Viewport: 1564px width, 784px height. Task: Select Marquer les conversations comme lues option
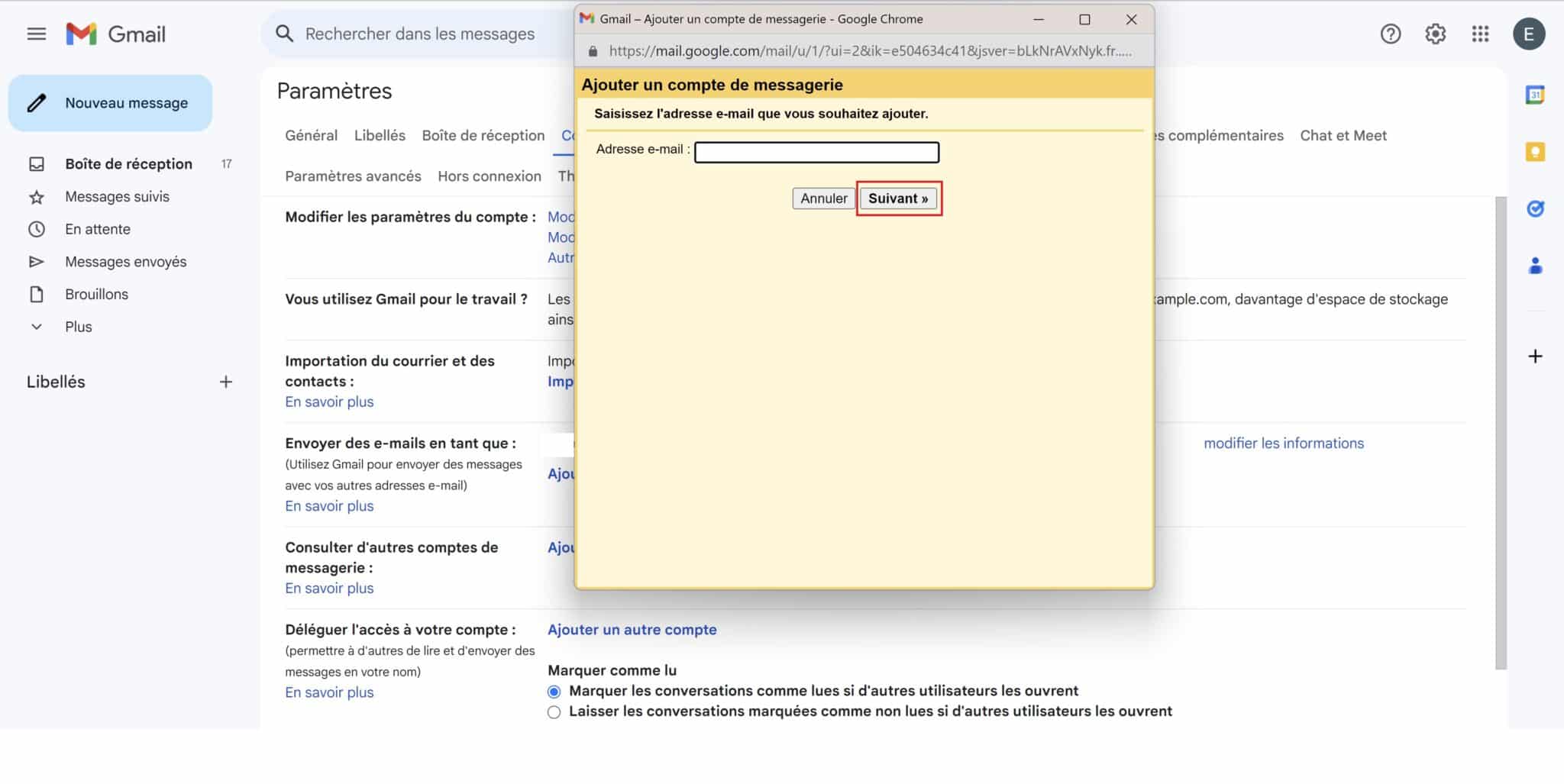point(554,692)
